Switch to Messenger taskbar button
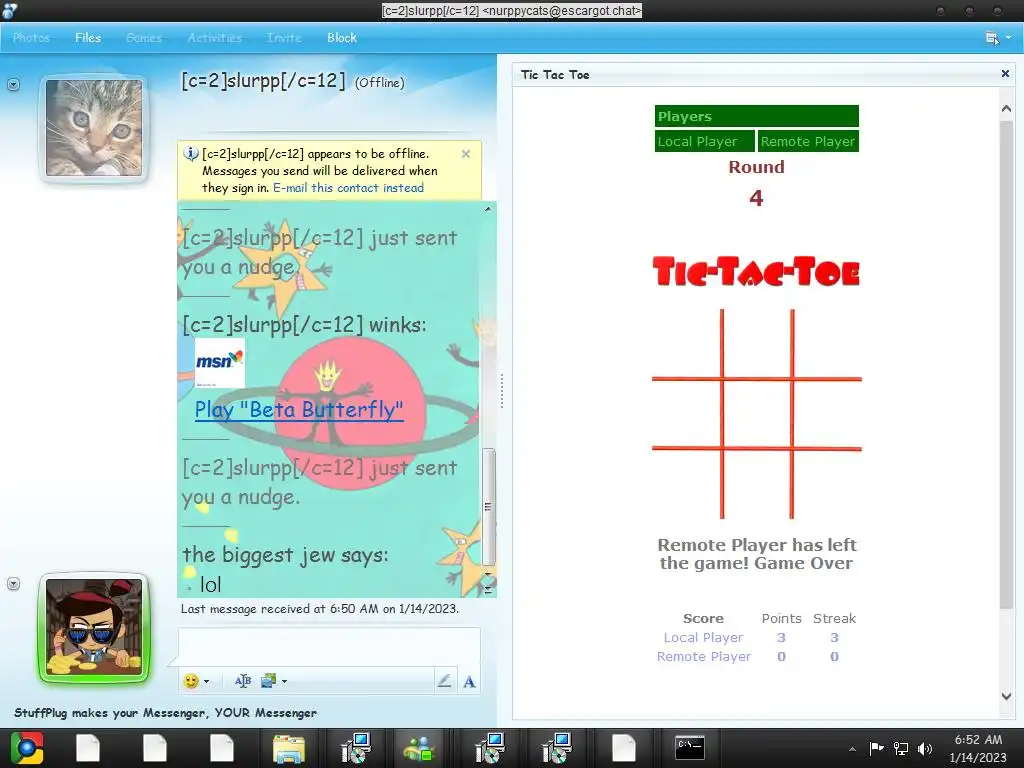 click(x=420, y=748)
